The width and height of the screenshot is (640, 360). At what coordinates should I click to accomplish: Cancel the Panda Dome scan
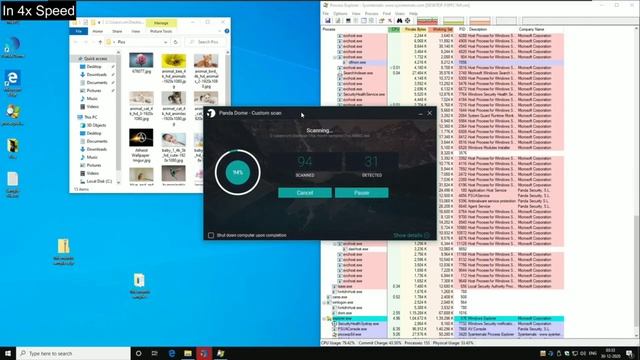[x=304, y=193]
